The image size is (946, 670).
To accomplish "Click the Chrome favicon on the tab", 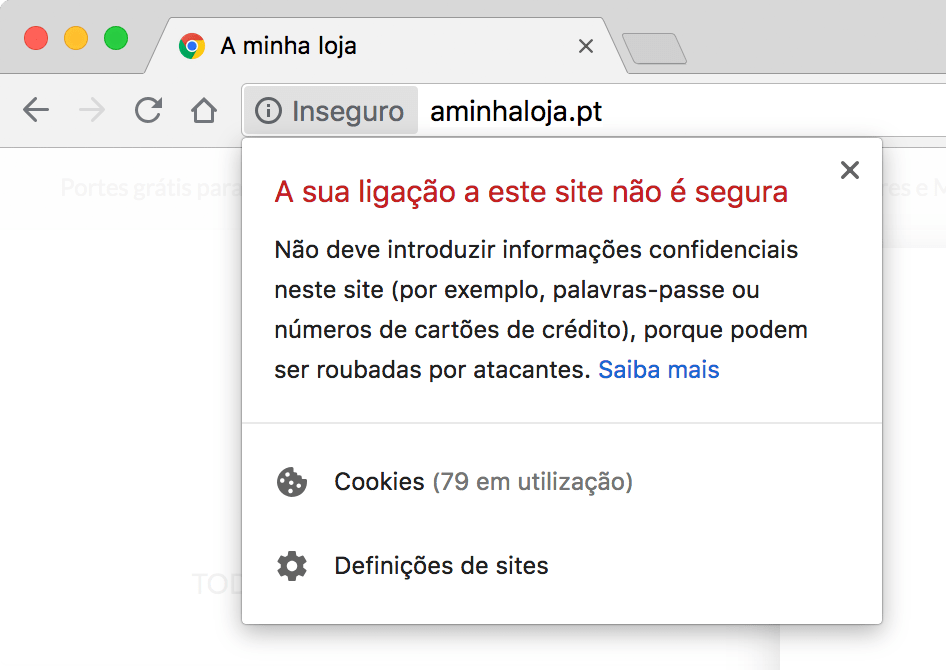I will click(190, 46).
